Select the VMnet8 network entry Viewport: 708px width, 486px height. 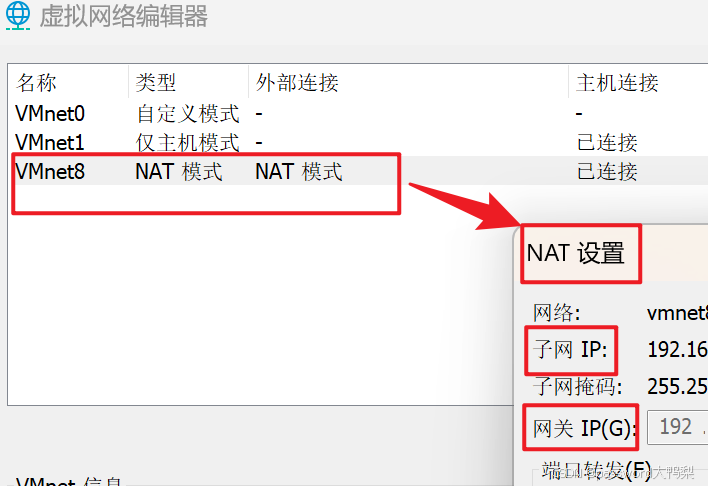(x=50, y=172)
